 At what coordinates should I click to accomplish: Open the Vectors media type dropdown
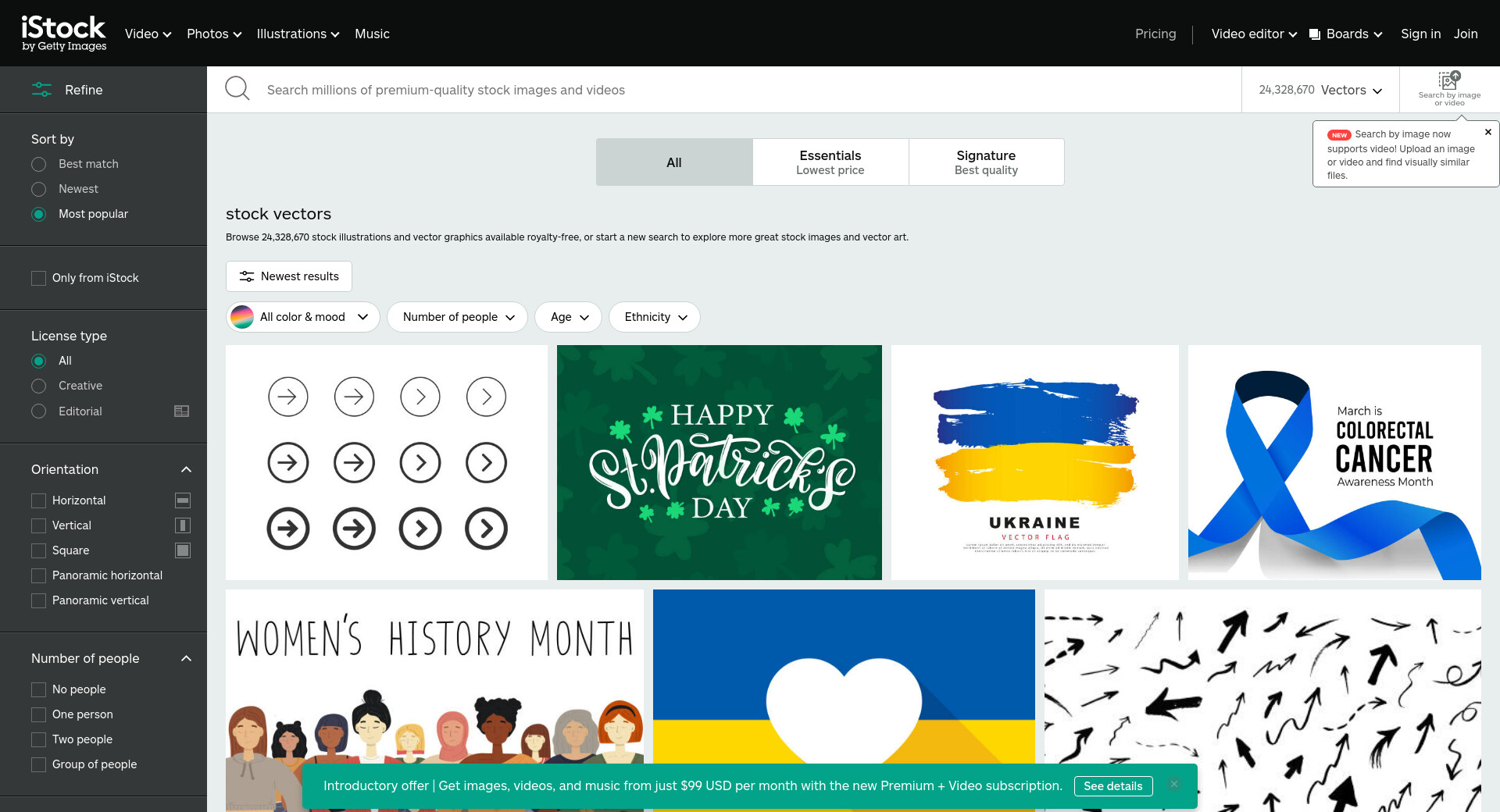[x=1320, y=90]
